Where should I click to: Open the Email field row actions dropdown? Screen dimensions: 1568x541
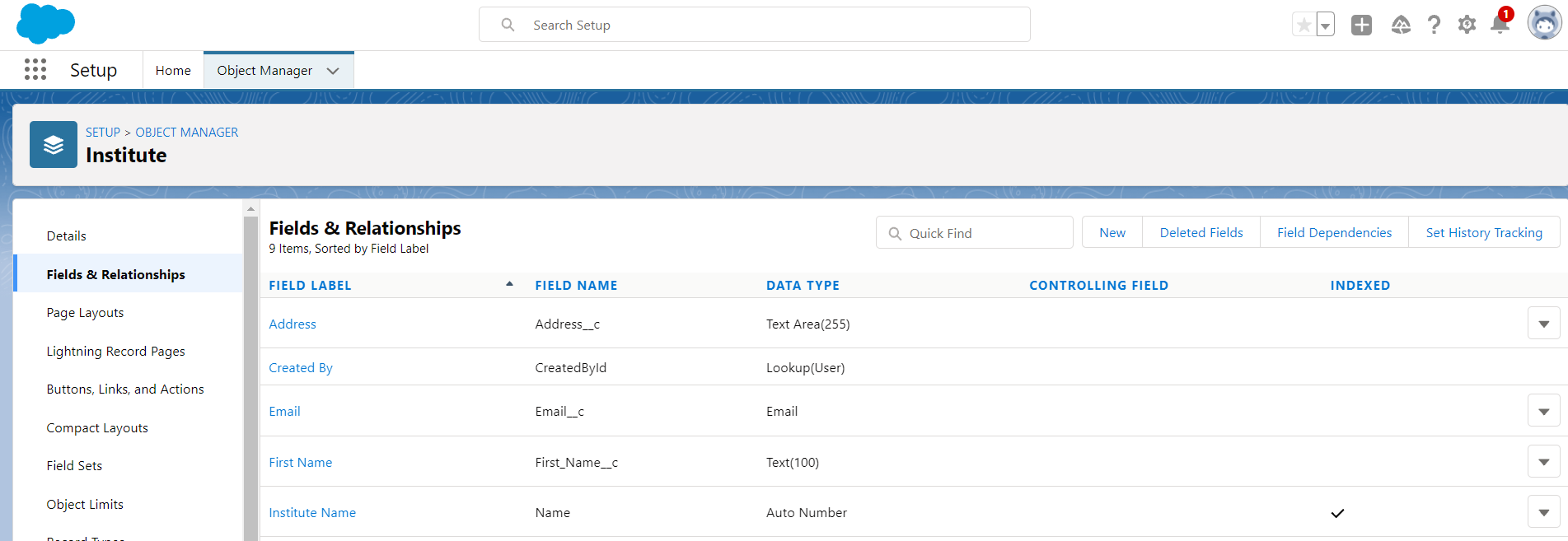(1543, 411)
